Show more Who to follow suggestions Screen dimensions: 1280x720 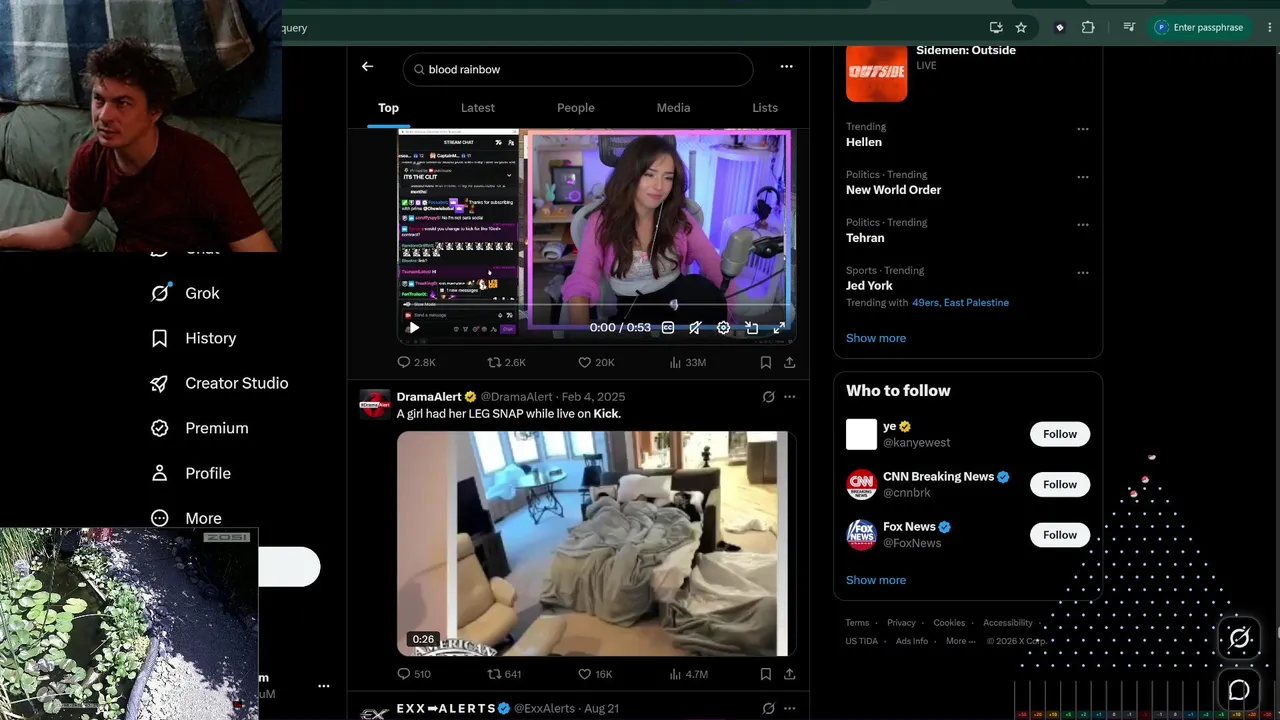click(876, 580)
